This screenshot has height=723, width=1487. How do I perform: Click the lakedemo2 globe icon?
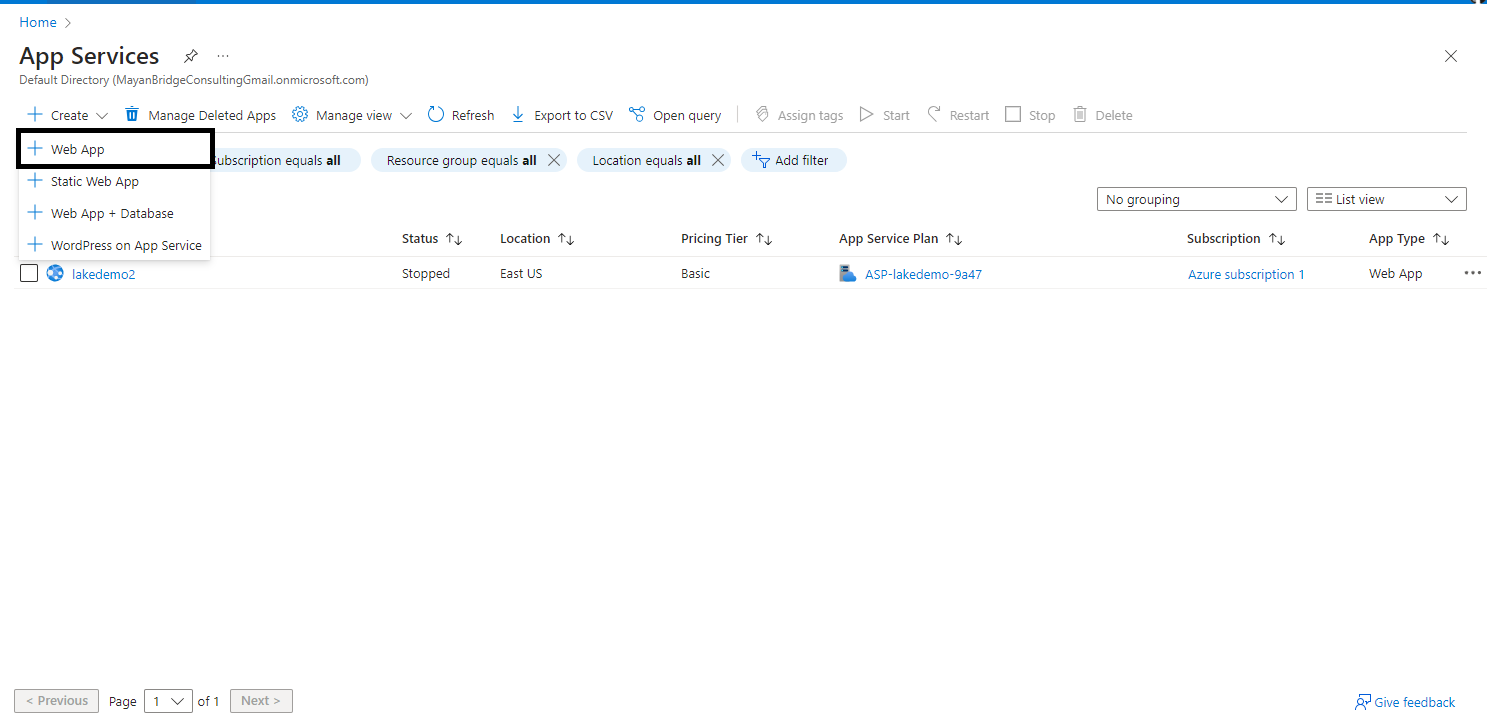tap(55, 273)
